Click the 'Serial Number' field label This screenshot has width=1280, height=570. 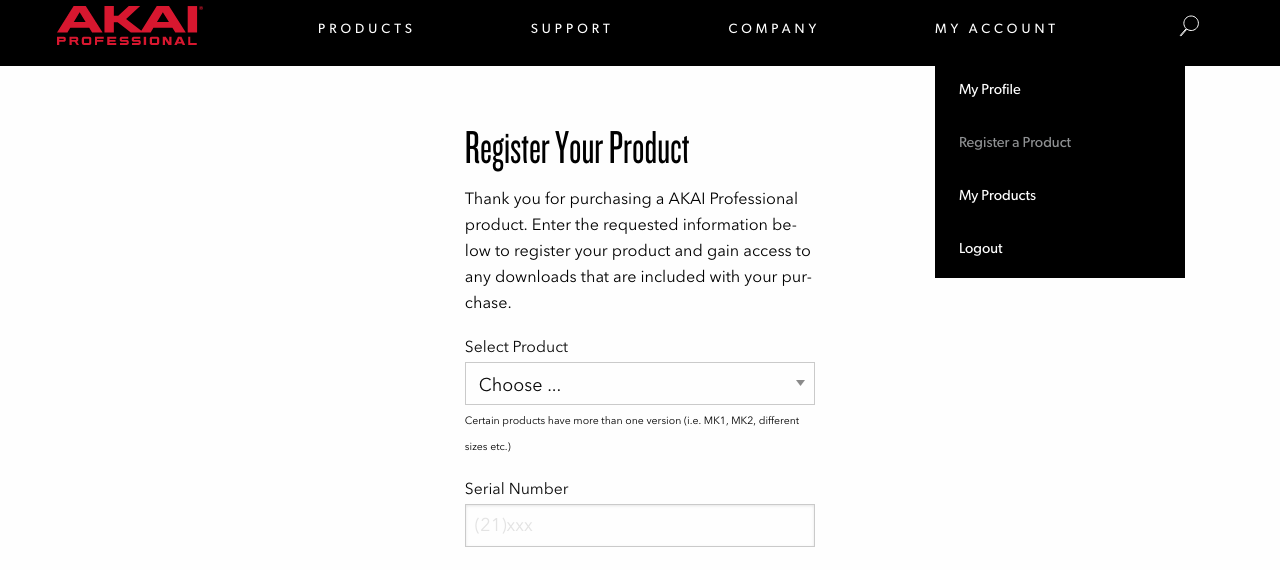pyautogui.click(x=516, y=489)
